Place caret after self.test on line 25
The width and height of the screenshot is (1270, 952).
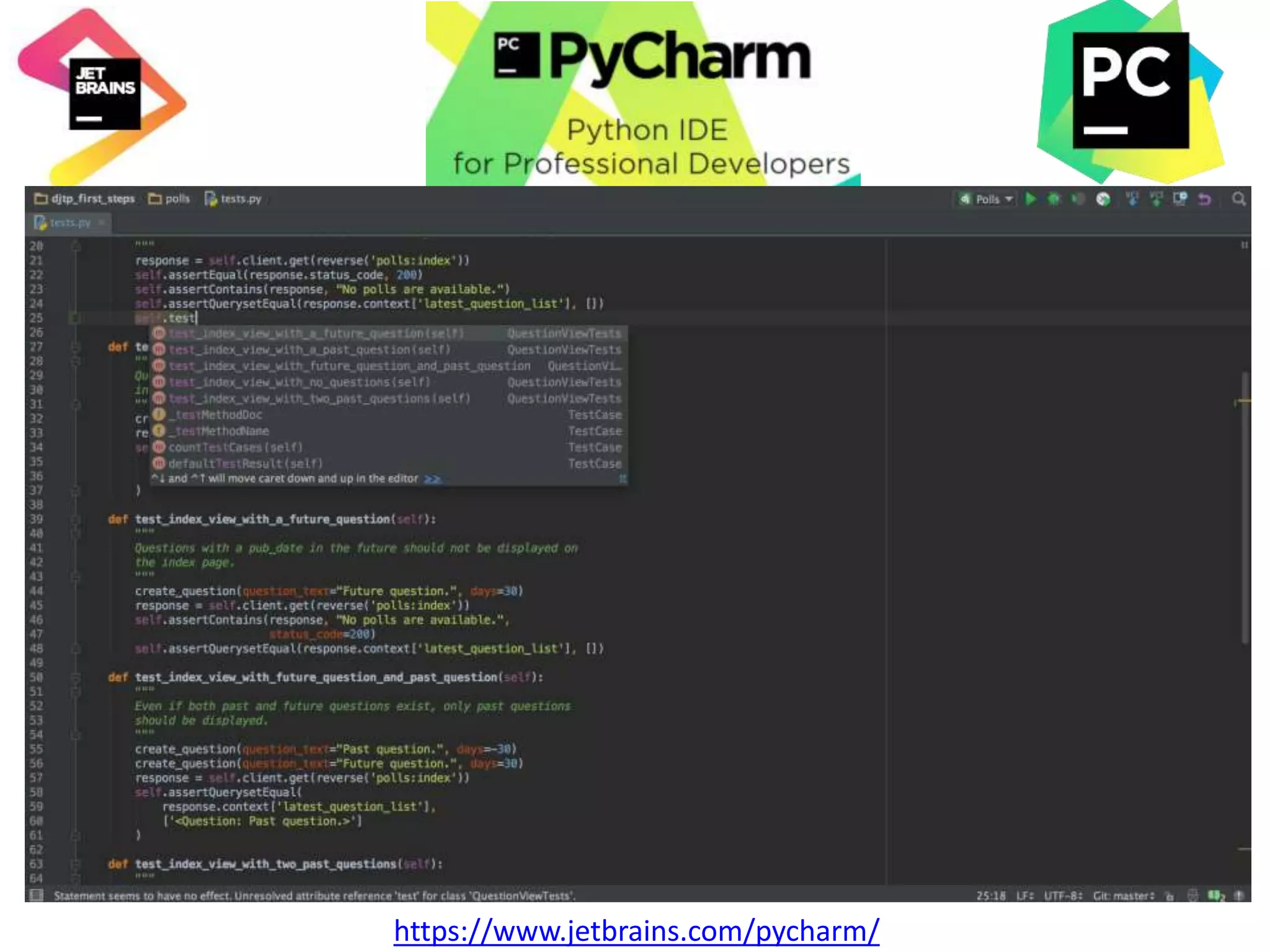point(197,318)
